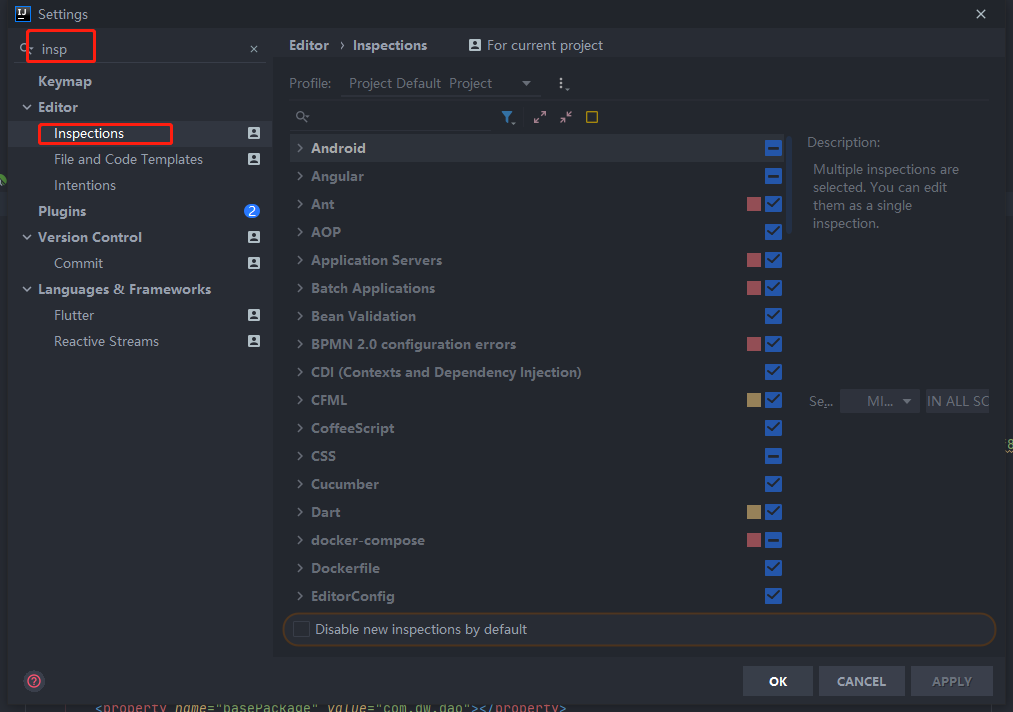Open the Profile dropdown

click(441, 83)
